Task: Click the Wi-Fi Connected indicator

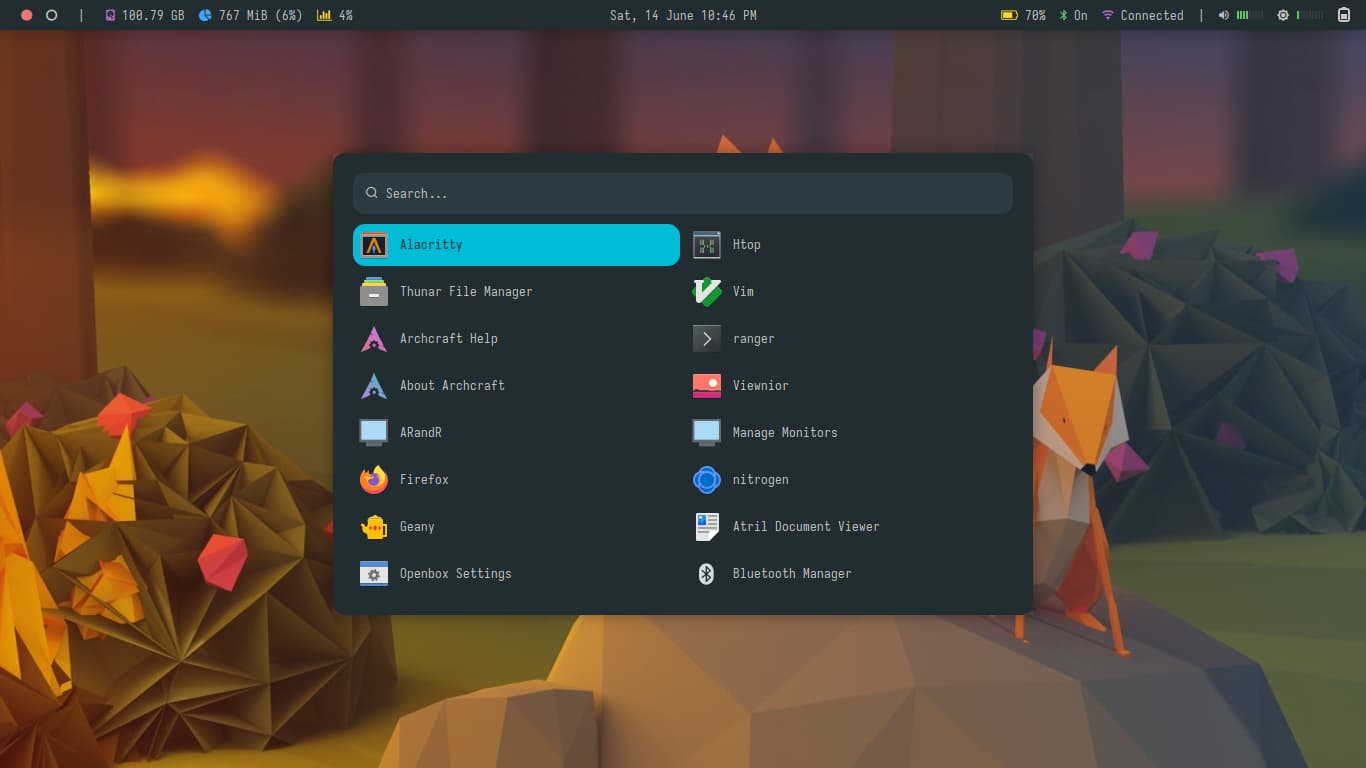Action: point(1142,15)
